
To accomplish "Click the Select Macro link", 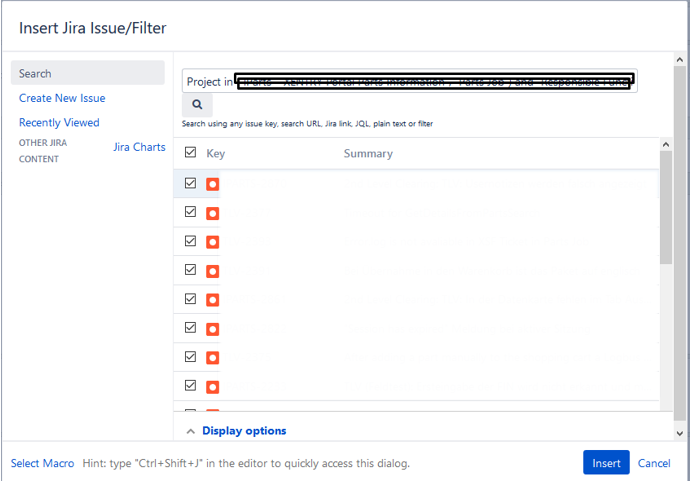I will (x=42, y=463).
